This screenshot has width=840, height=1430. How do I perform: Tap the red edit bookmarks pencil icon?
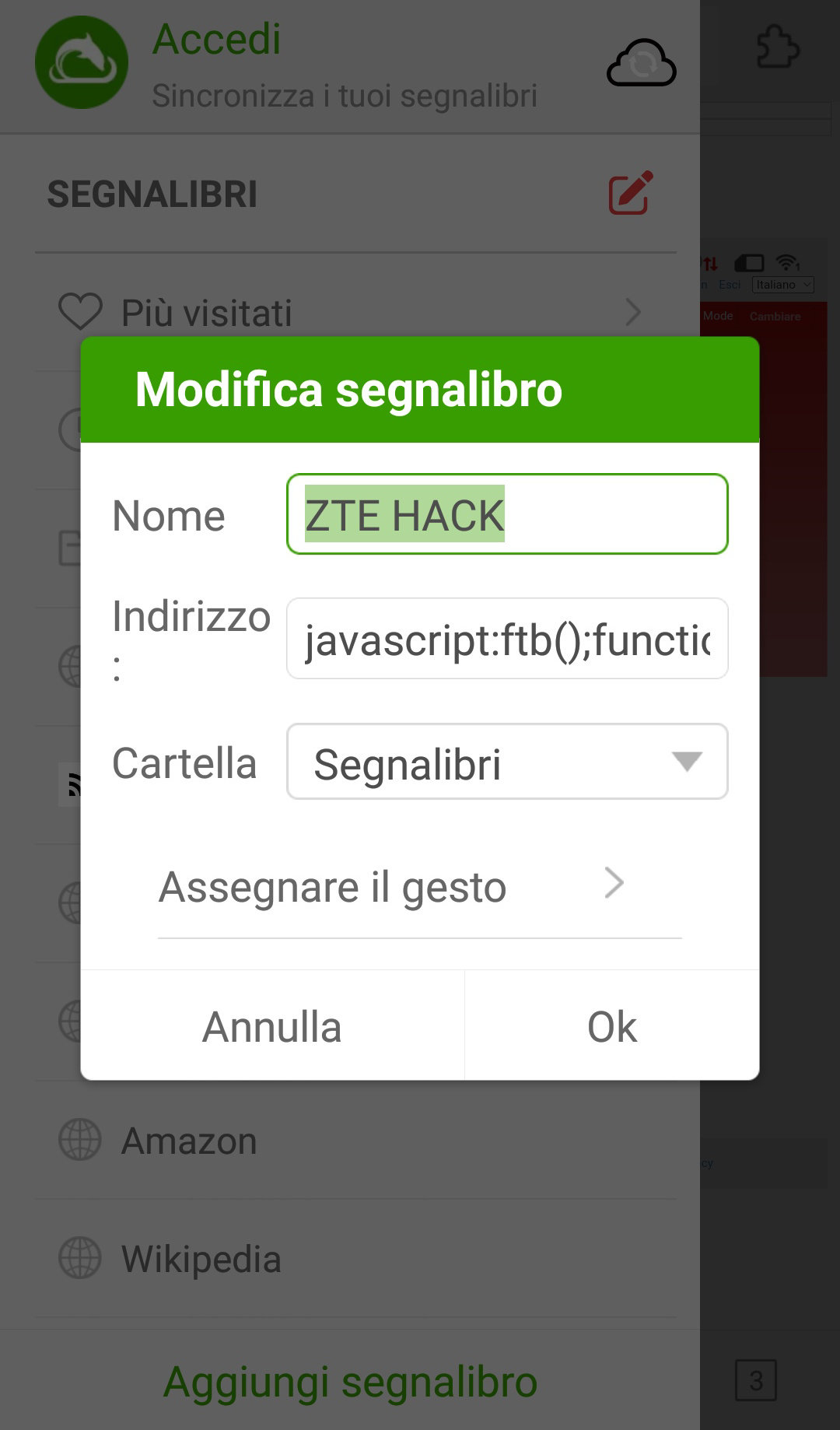[x=631, y=192]
